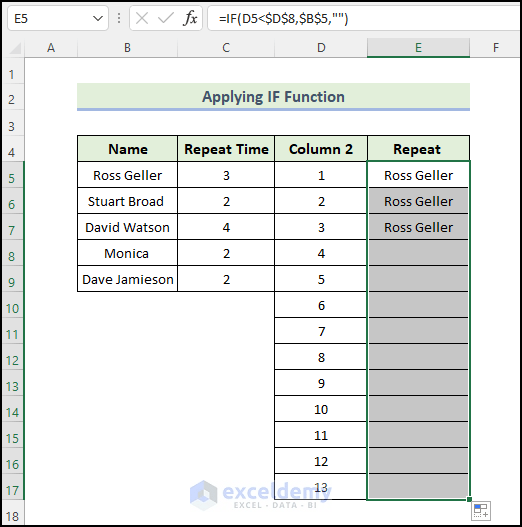Select the 'Stuart Broad' cell
The image size is (522, 527).
click(127, 201)
